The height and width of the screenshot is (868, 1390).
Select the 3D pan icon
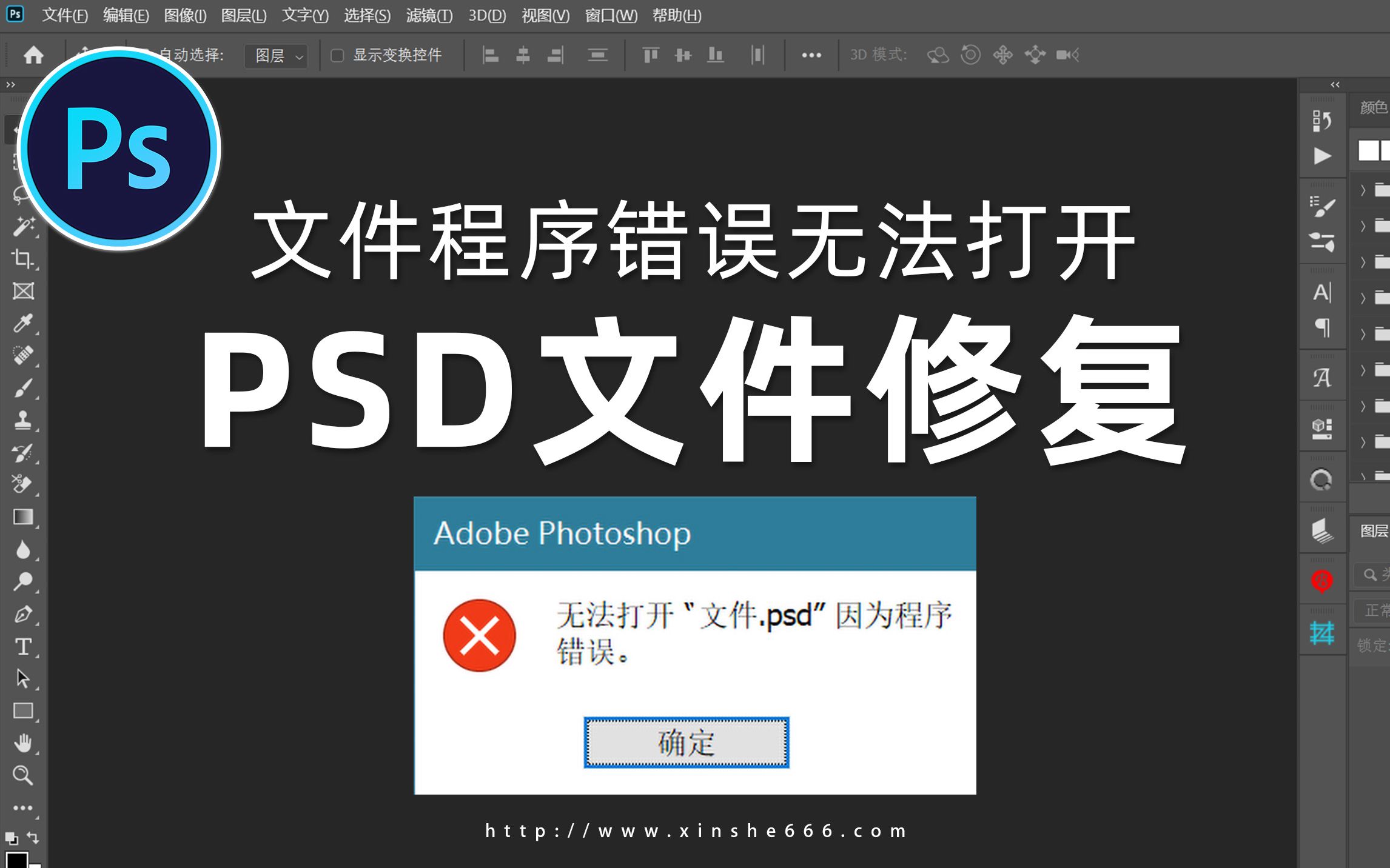pos(1002,55)
